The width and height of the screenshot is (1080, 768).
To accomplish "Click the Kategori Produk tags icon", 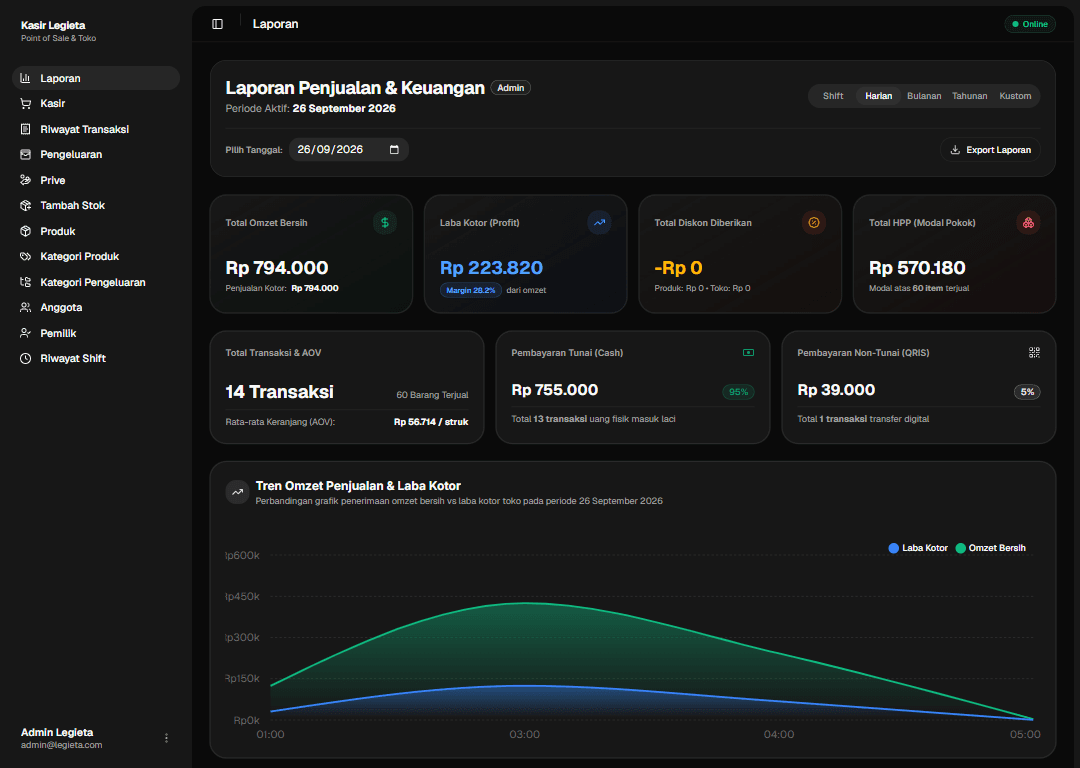I will (x=25, y=256).
